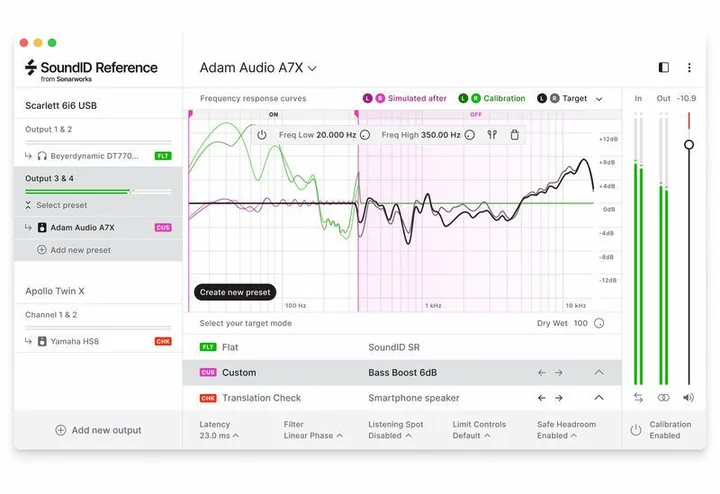Click Add new output
Image resolution: width=720 pixels, height=494 pixels.
pyautogui.click(x=98, y=430)
